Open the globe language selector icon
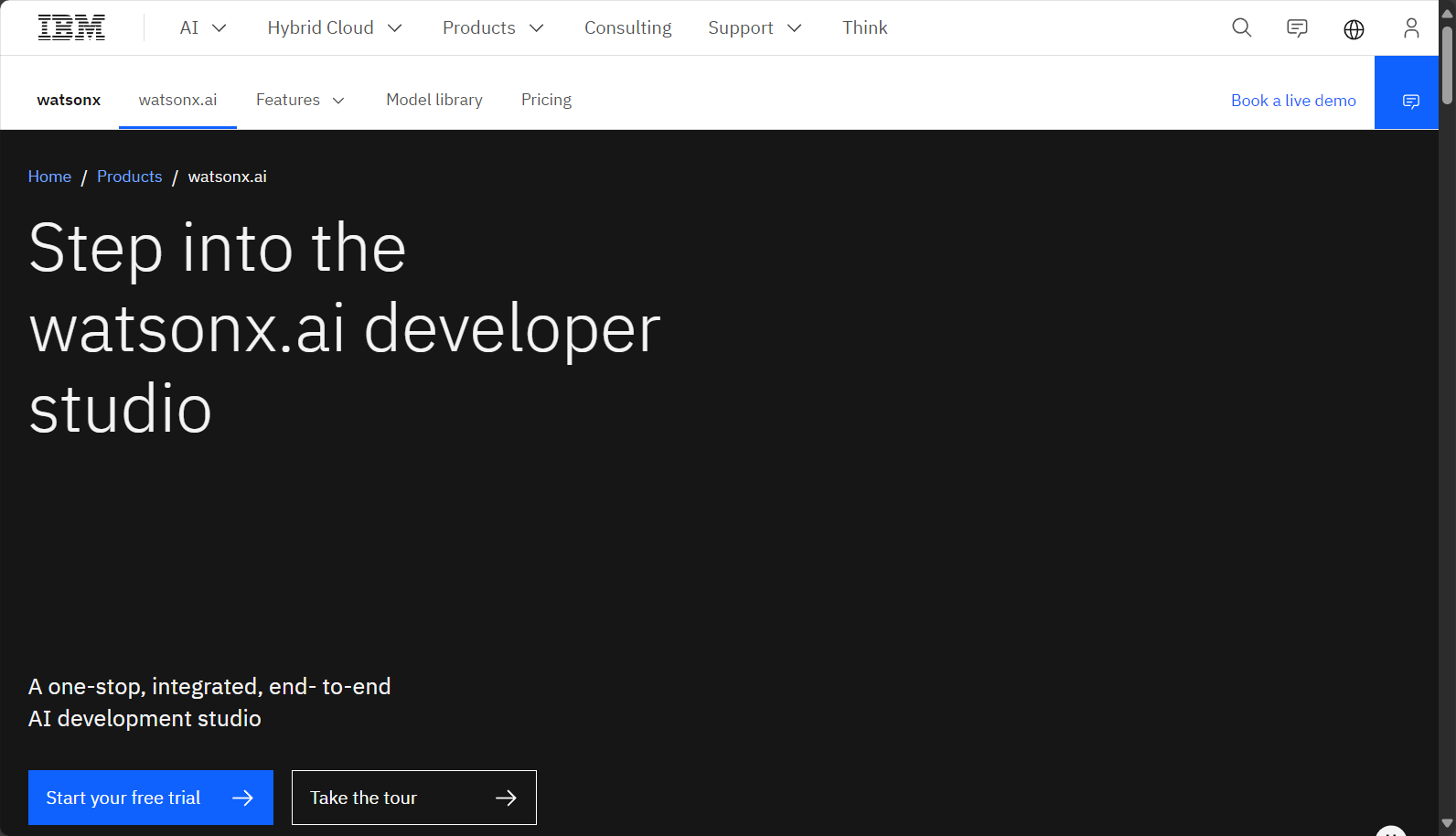The height and width of the screenshot is (836, 1456). point(1354,29)
